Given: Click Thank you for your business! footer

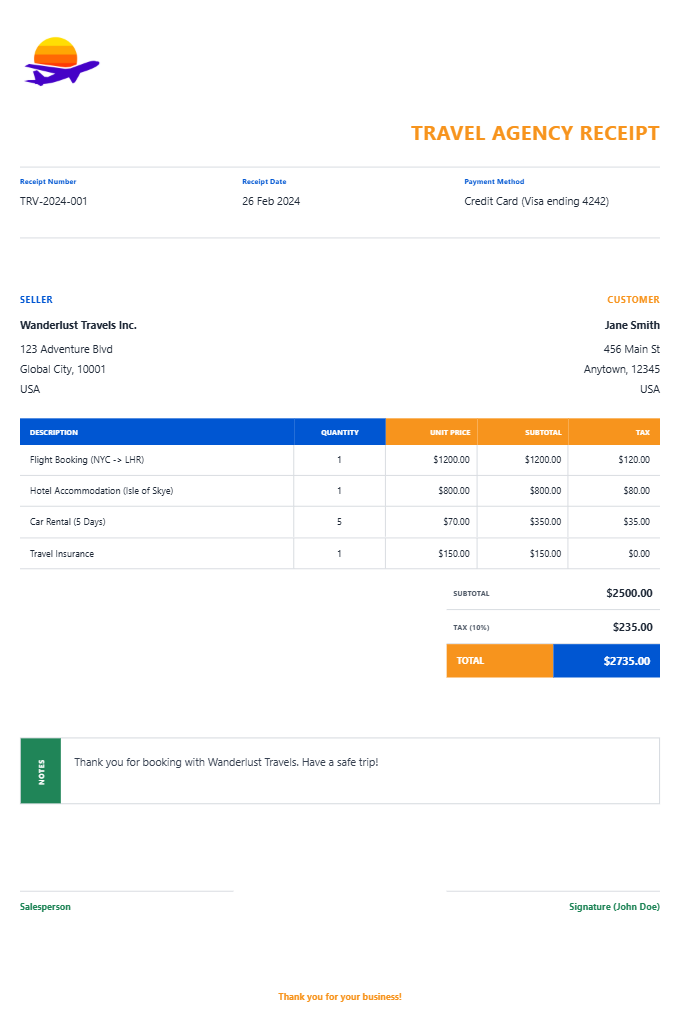Looking at the screenshot, I should point(340,997).
